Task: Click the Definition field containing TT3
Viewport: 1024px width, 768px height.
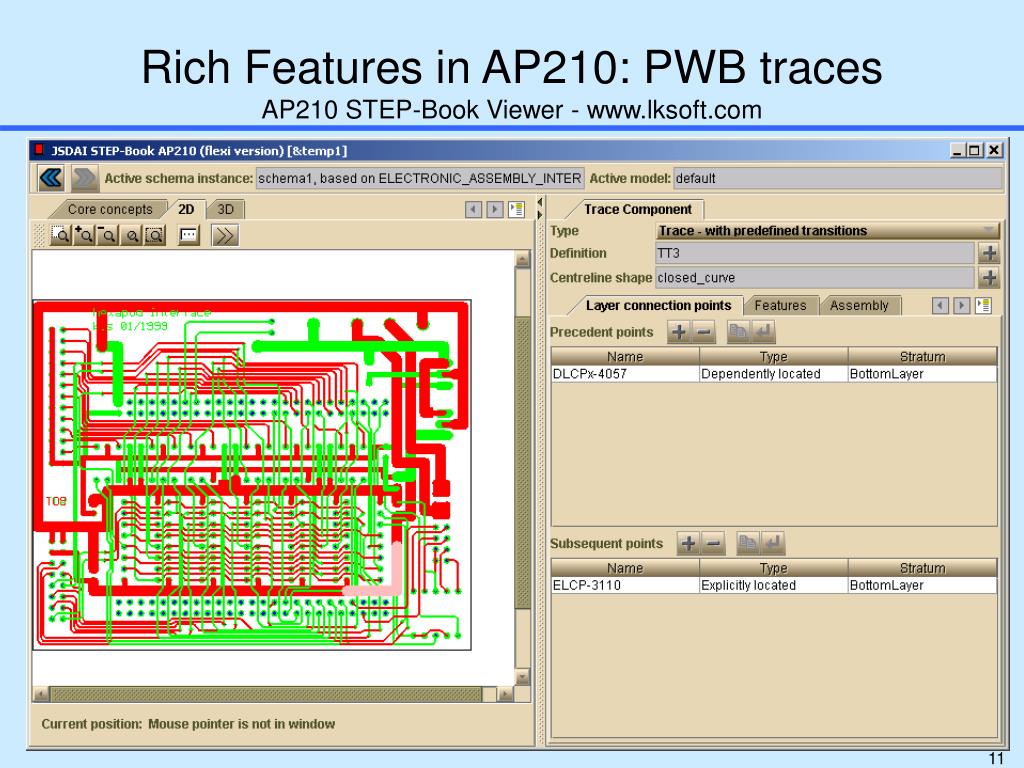Action: (x=815, y=253)
